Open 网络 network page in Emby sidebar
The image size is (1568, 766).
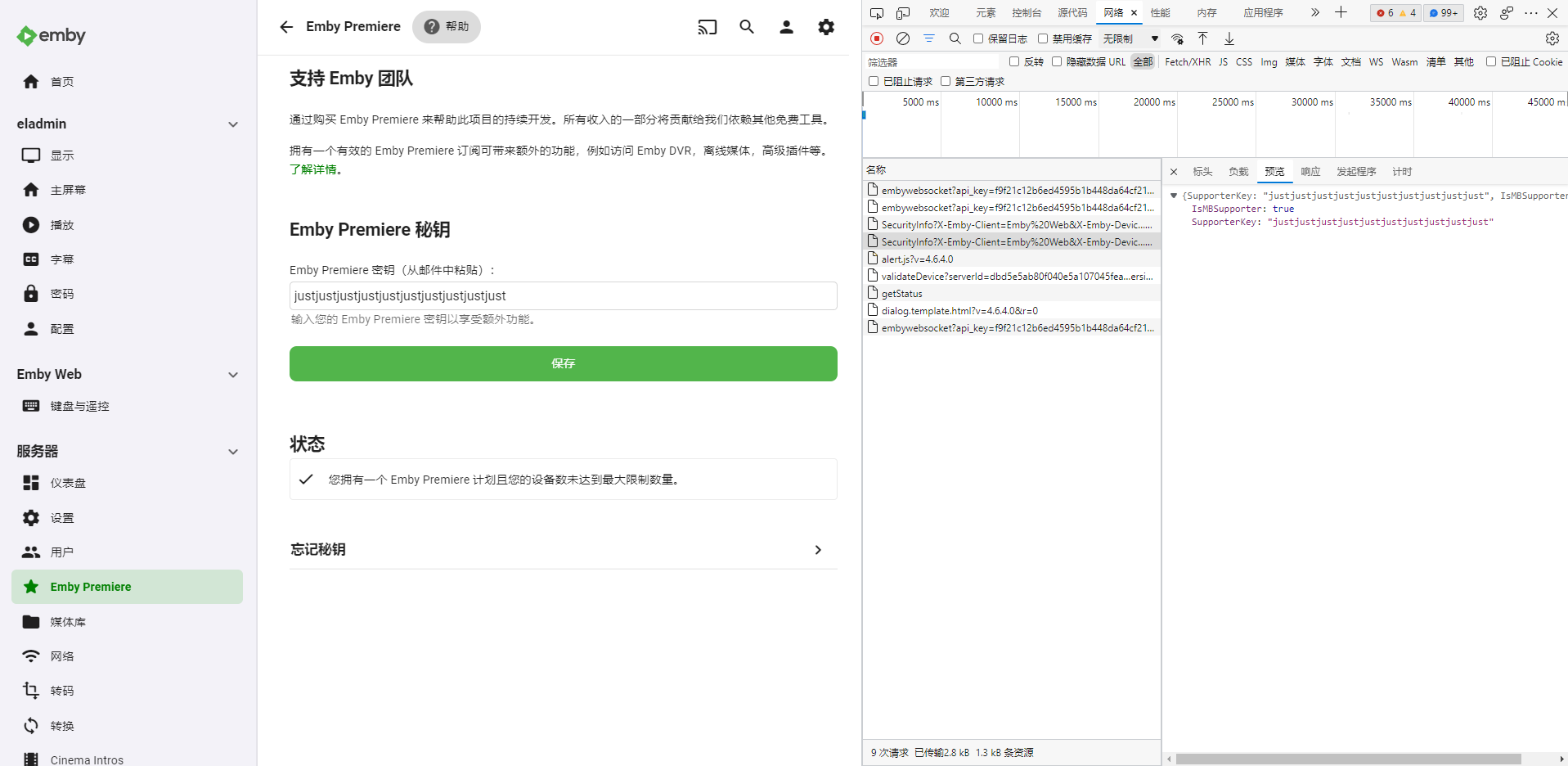point(127,656)
